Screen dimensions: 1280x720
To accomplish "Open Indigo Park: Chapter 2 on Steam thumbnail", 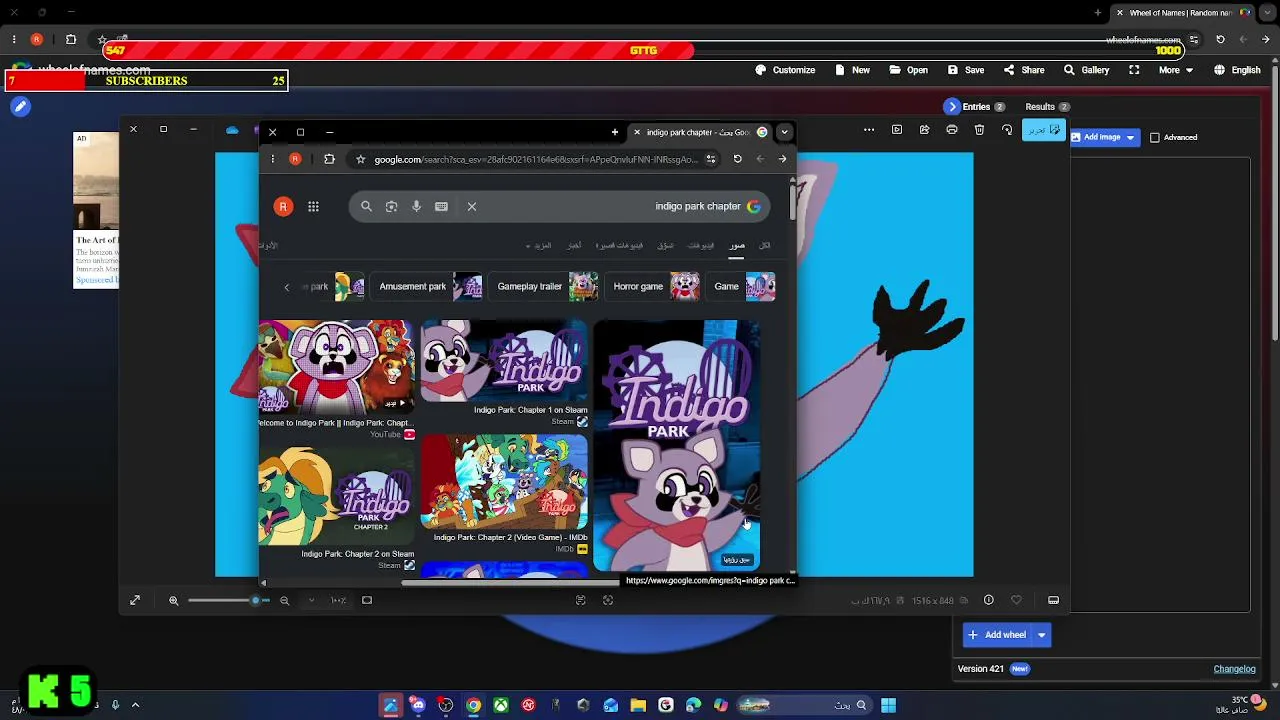I will tap(336, 495).
